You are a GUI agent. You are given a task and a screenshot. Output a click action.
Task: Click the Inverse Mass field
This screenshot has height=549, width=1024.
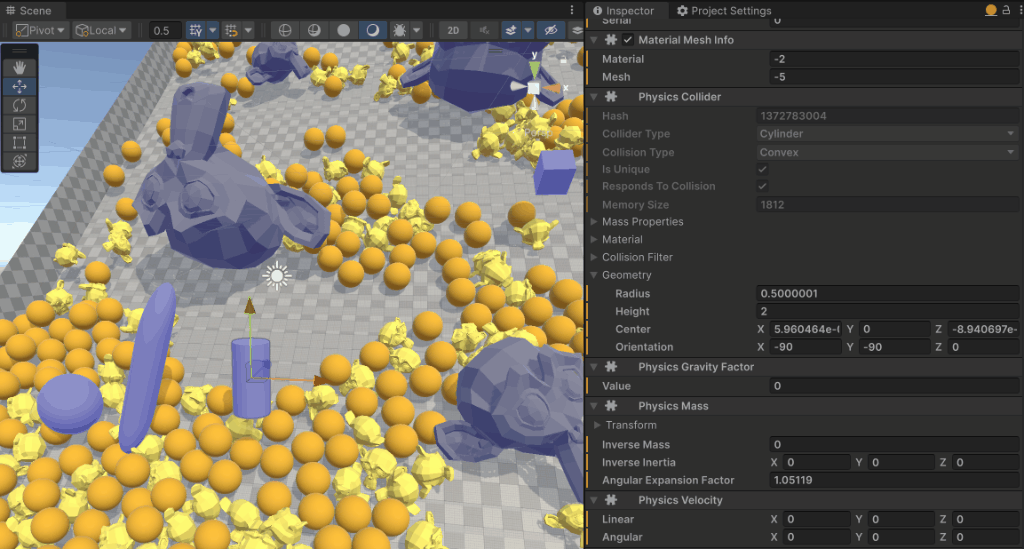coord(894,445)
